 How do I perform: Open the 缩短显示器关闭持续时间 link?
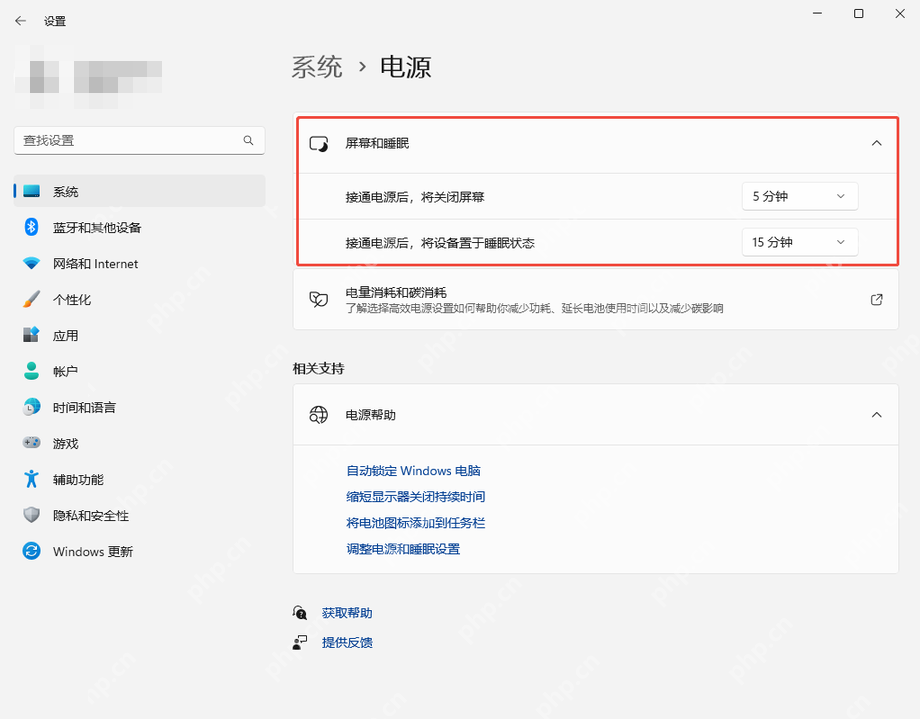coord(416,497)
